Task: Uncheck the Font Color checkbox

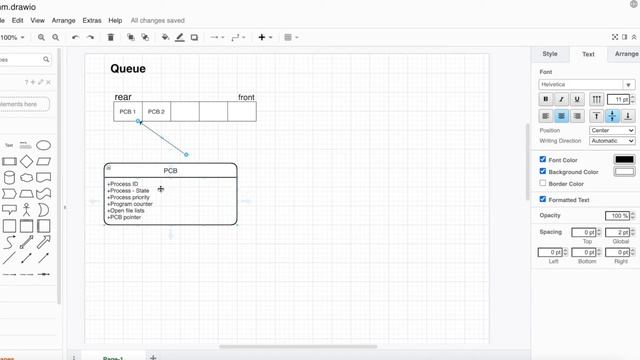Action: pyautogui.click(x=542, y=159)
